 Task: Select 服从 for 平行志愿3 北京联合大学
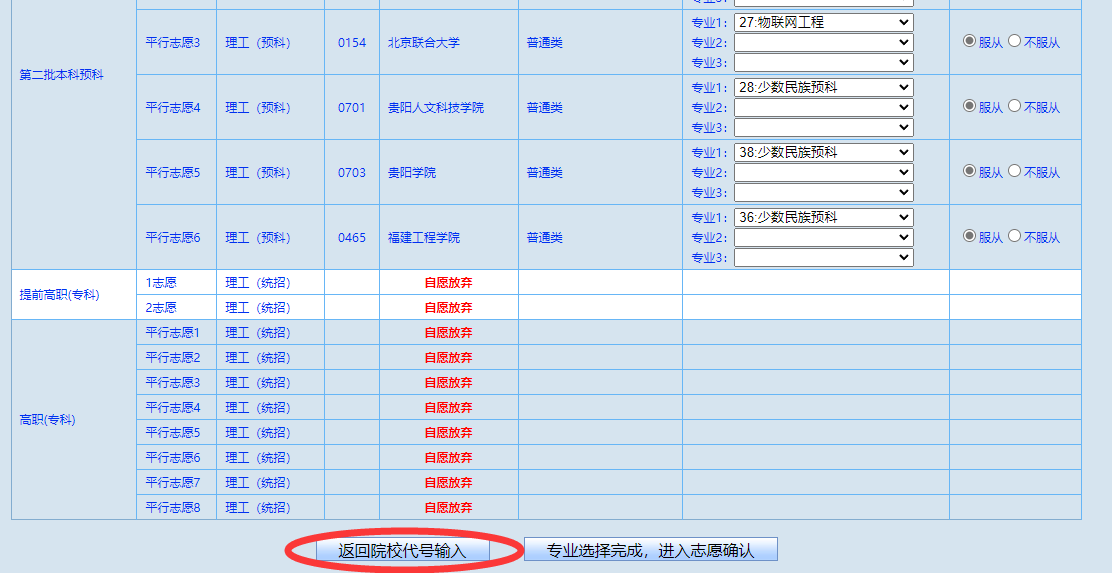click(x=969, y=41)
